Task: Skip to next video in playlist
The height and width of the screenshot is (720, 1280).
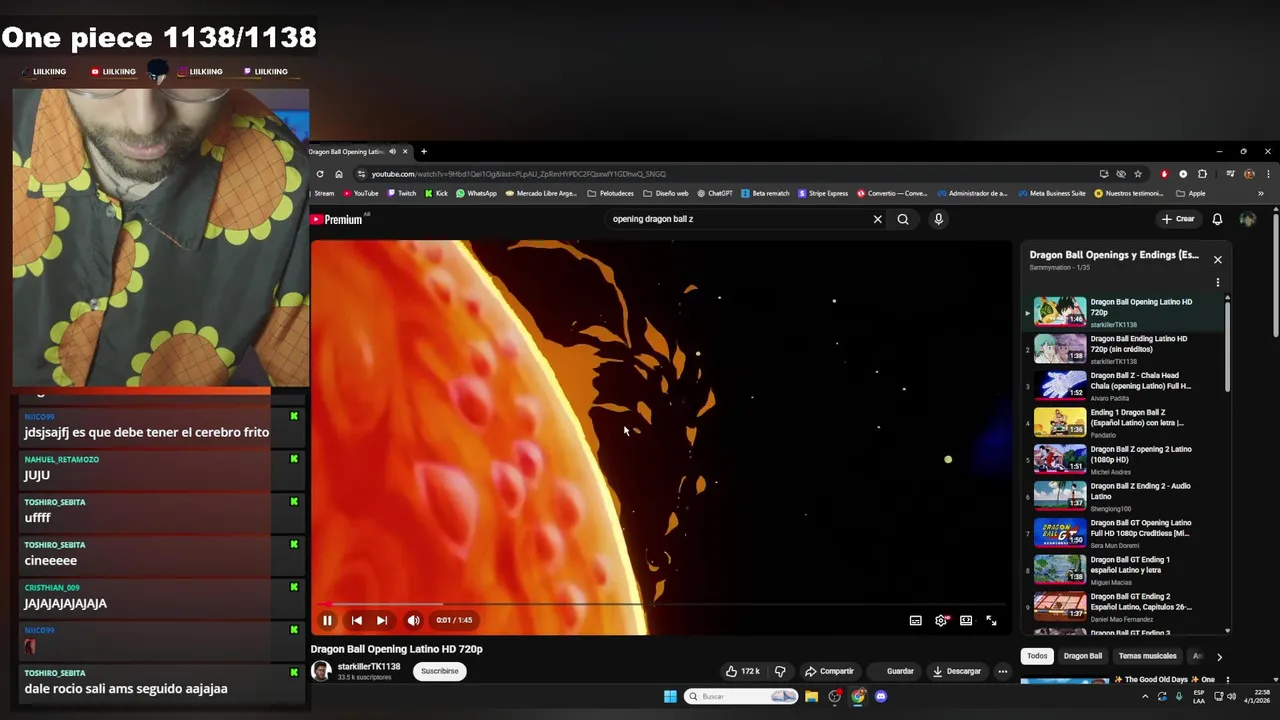Action: (x=382, y=620)
